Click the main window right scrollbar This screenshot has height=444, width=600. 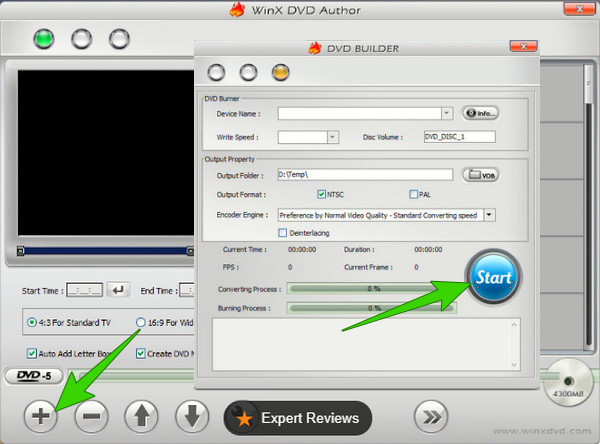589,207
